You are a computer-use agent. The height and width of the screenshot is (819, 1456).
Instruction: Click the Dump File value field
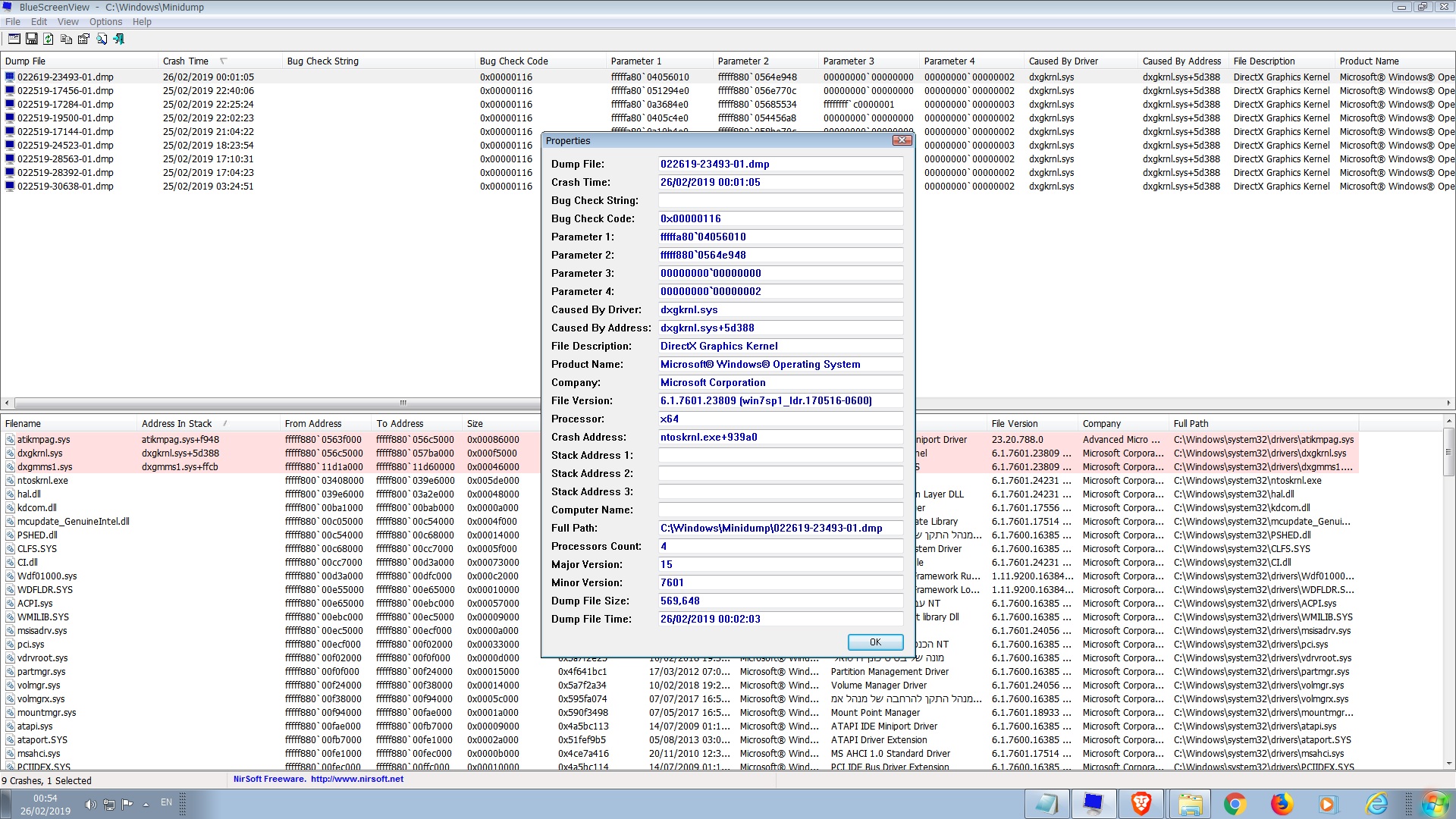click(780, 165)
